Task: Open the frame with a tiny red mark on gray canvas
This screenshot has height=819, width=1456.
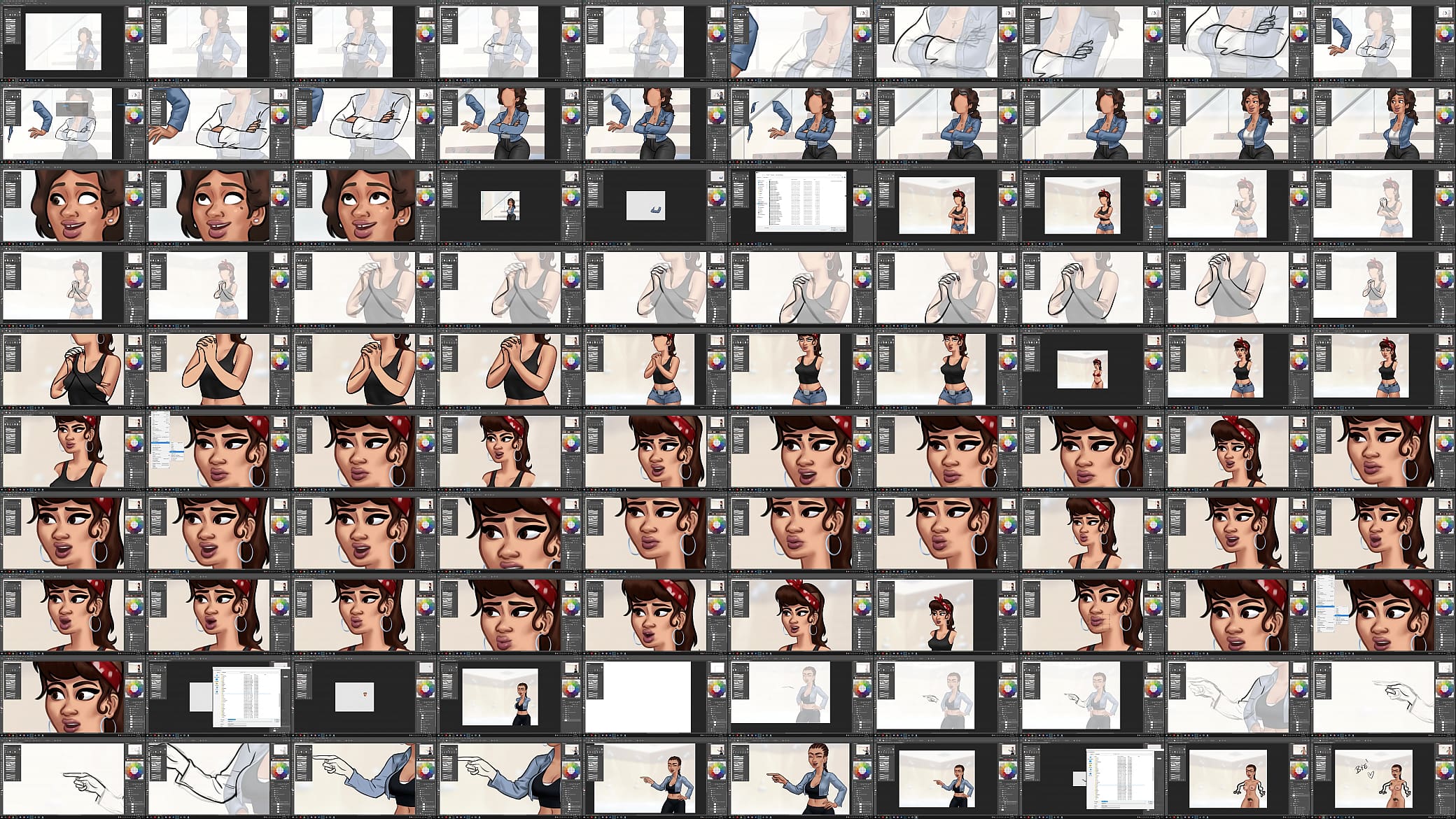Action: point(364,696)
